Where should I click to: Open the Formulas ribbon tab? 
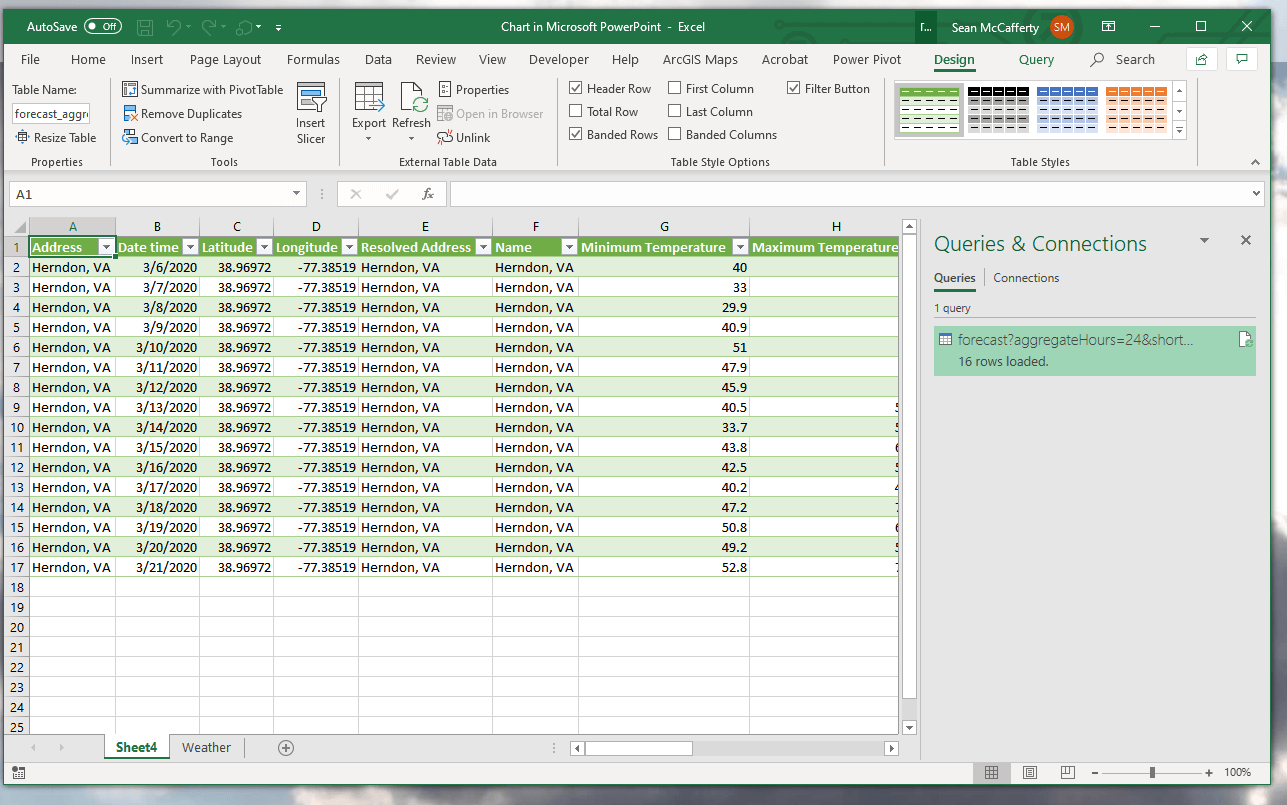[313, 59]
